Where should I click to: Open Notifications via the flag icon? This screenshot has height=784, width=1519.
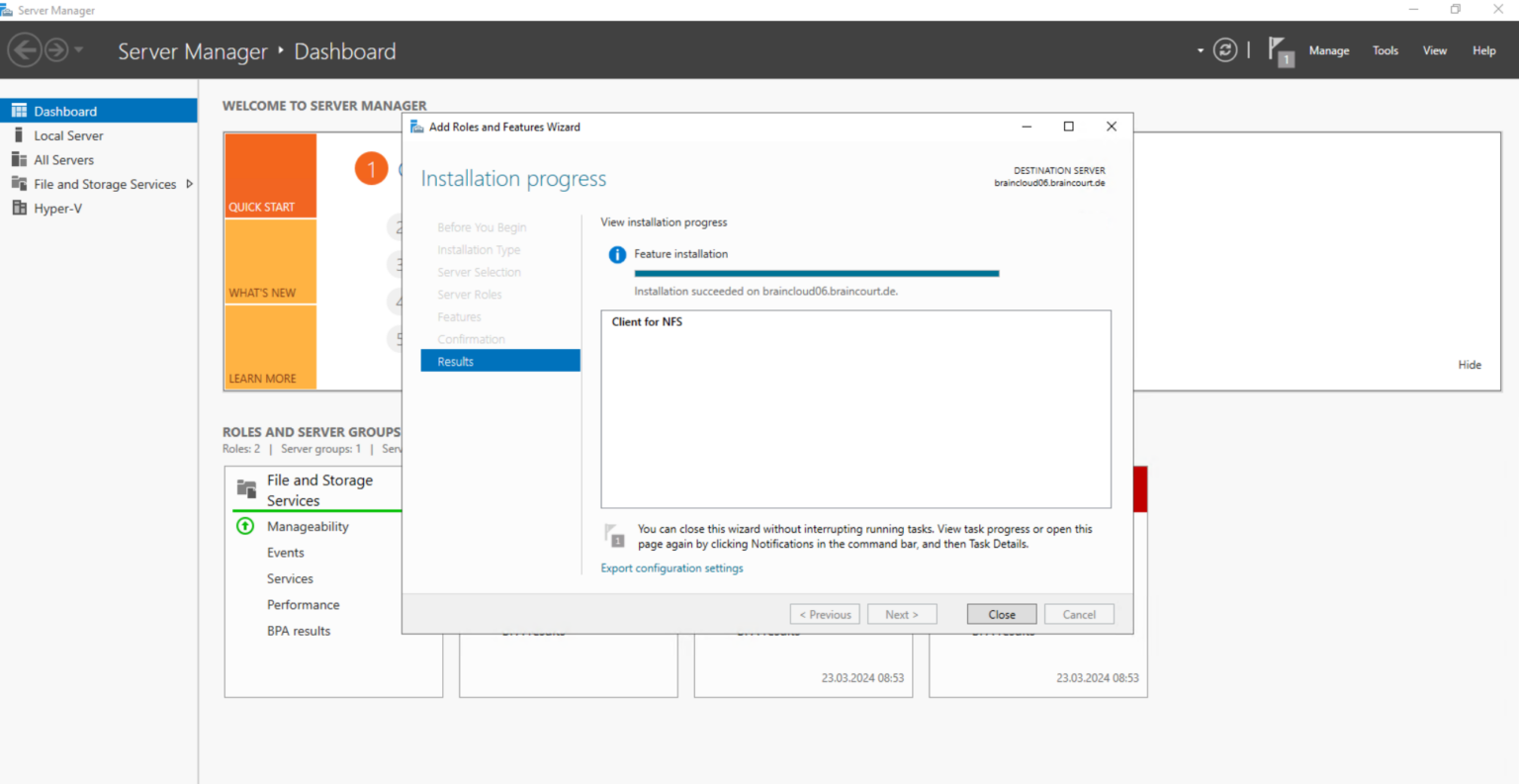[x=1280, y=49]
